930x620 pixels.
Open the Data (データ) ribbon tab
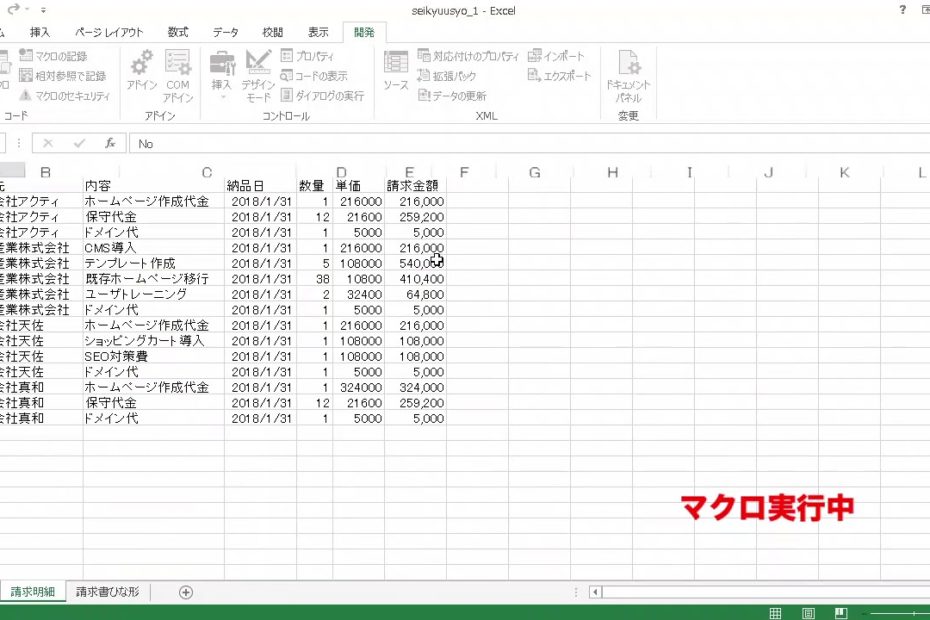[224, 33]
